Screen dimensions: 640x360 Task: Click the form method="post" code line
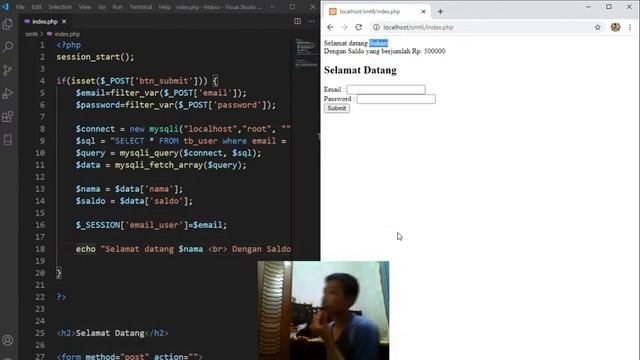[x=129, y=356]
